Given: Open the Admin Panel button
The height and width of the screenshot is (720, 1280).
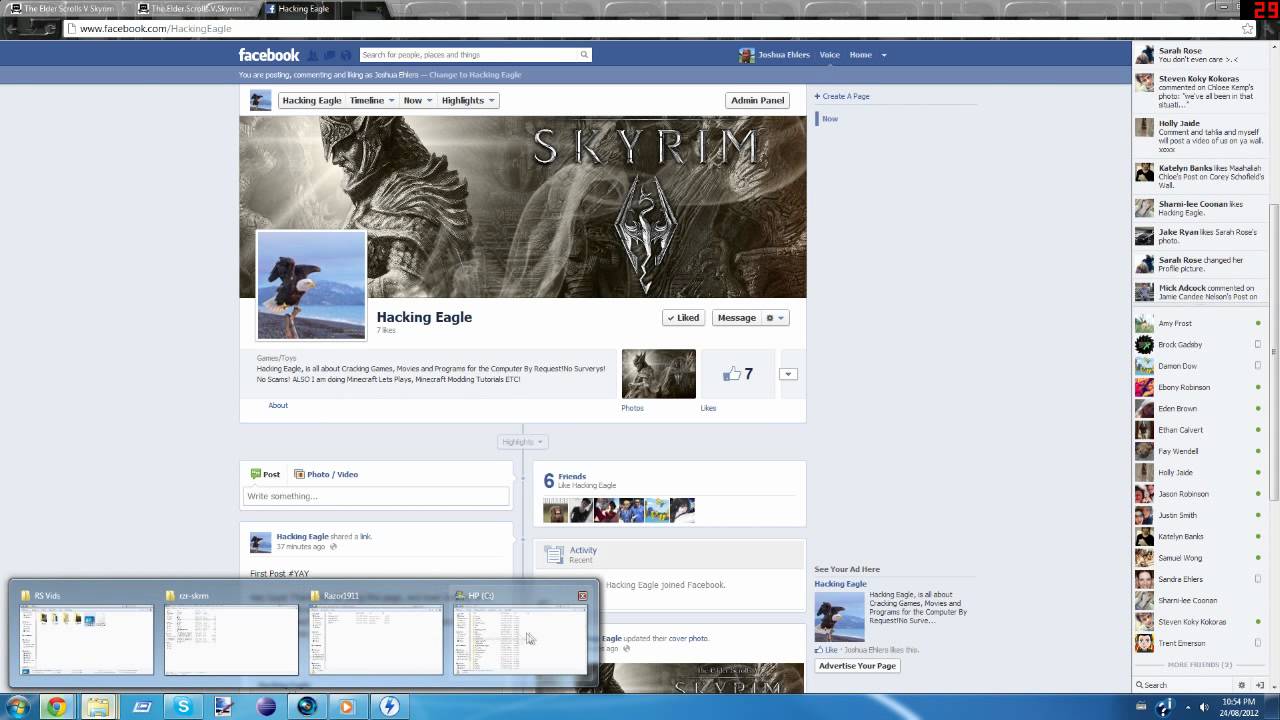Looking at the screenshot, I should coord(757,100).
